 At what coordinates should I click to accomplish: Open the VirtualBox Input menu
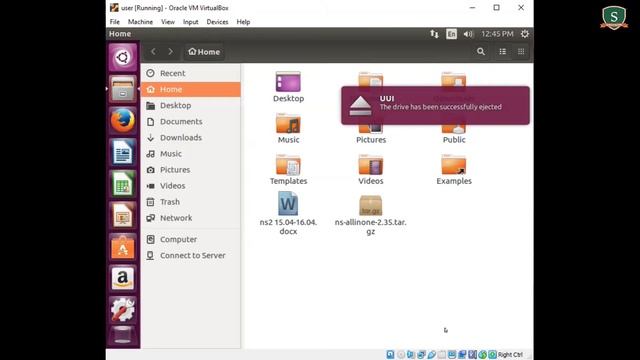[191, 22]
